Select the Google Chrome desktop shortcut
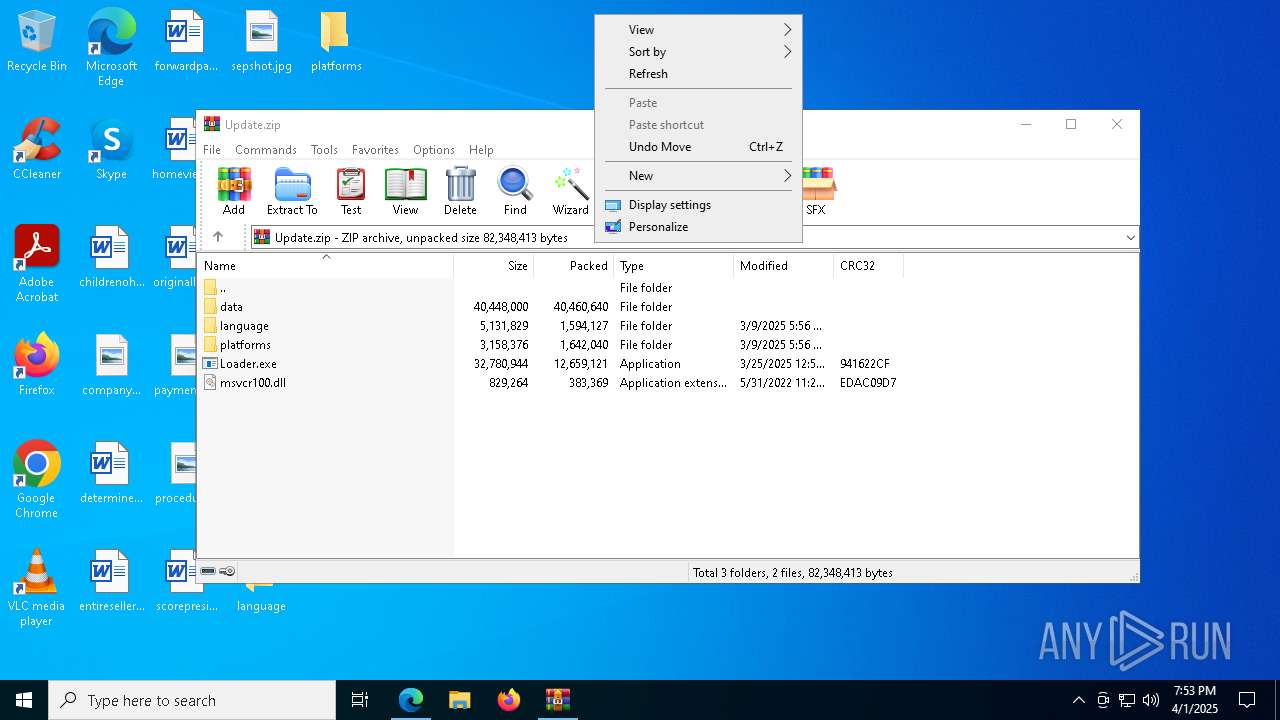The image size is (1280, 720). click(x=37, y=479)
